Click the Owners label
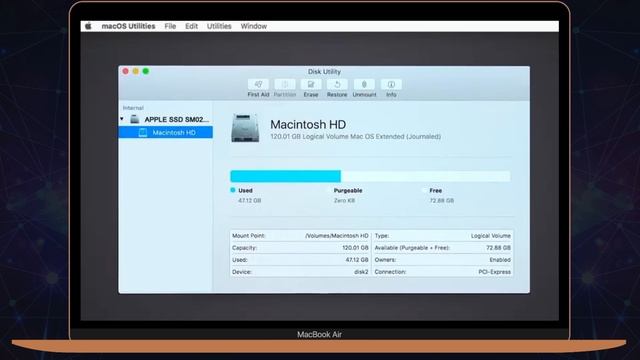Image resolution: width=640 pixels, height=360 pixels. pyautogui.click(x=385, y=260)
